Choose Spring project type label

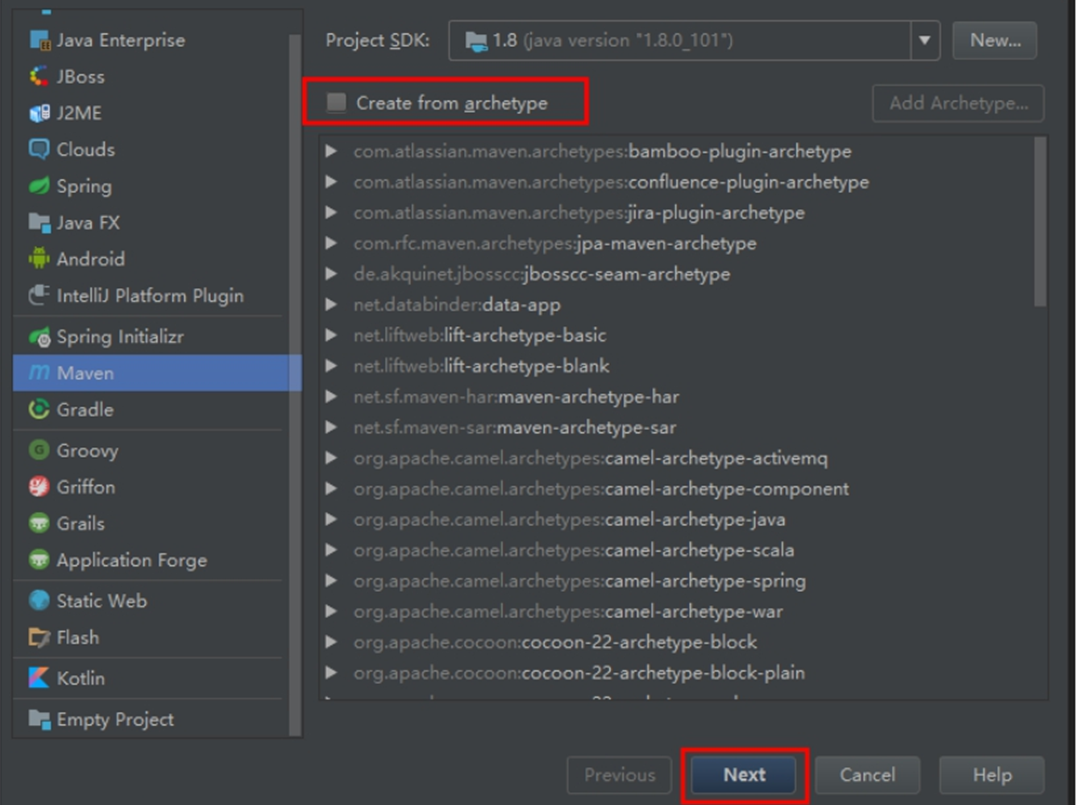click(84, 186)
